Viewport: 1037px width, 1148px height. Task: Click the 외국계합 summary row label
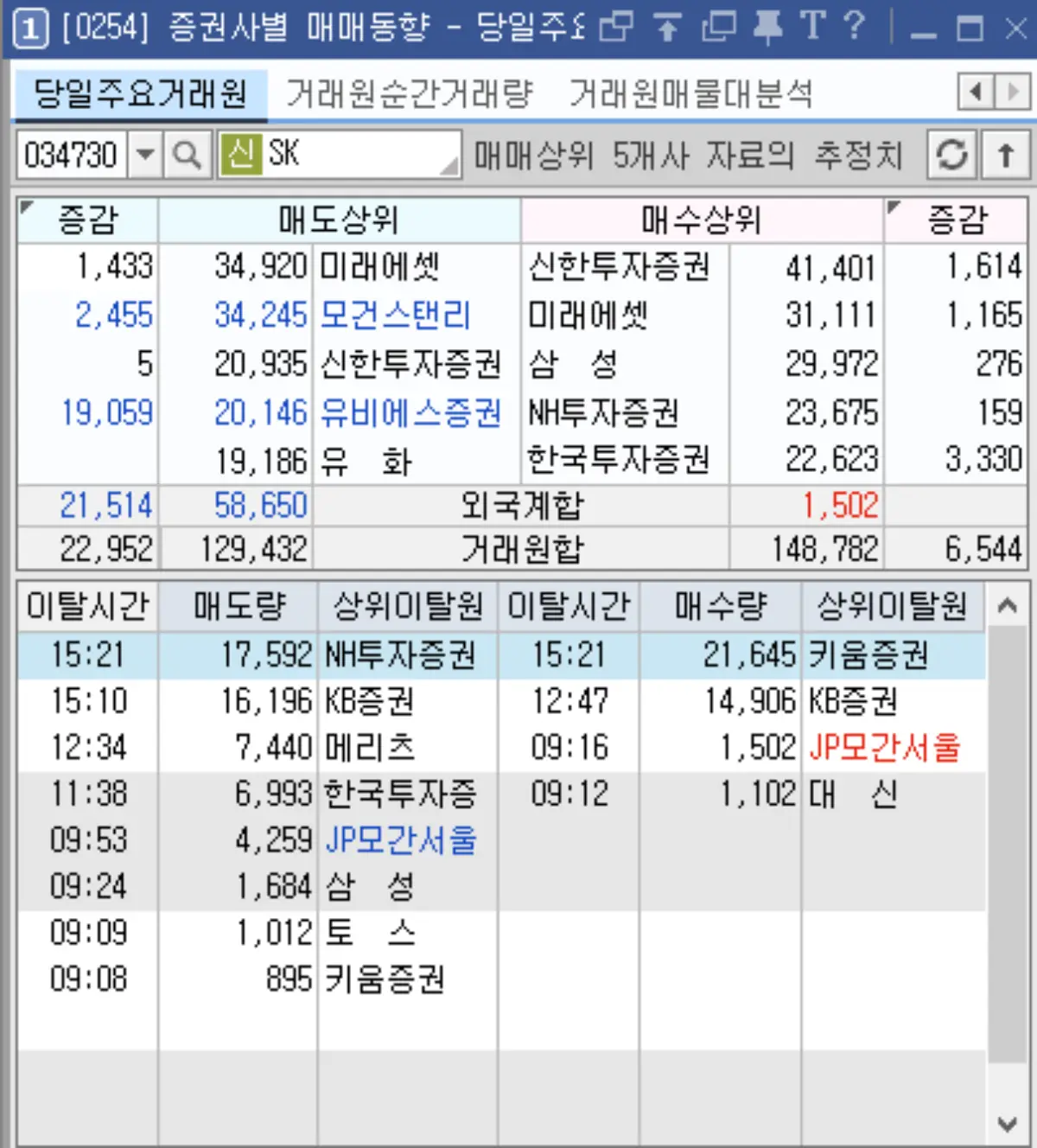coord(522,506)
